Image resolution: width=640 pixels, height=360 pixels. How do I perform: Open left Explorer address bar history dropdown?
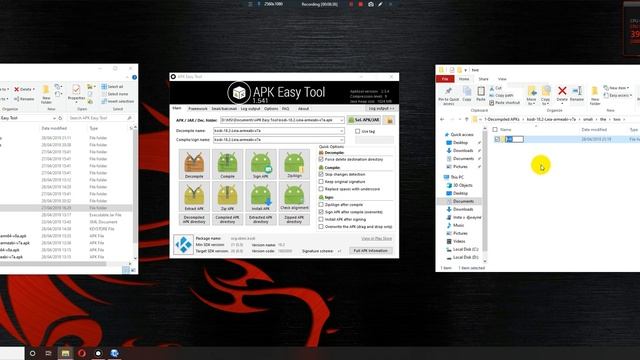point(54,118)
